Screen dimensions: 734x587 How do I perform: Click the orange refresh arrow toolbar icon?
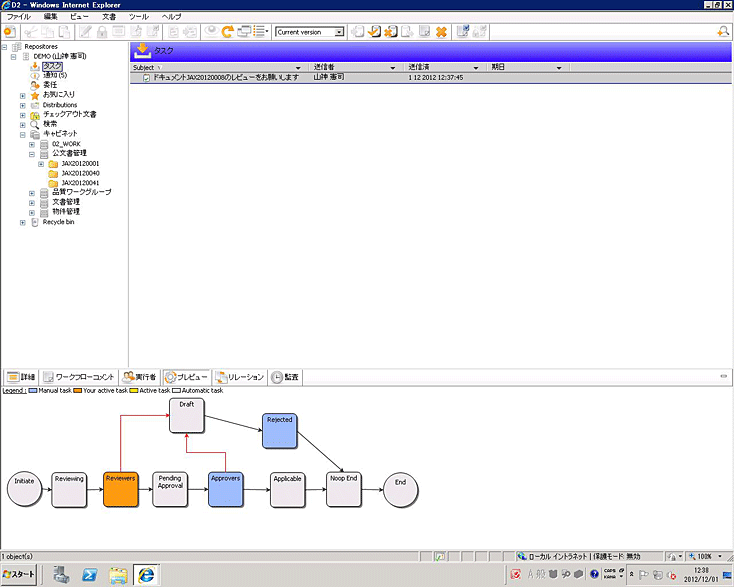point(227,32)
